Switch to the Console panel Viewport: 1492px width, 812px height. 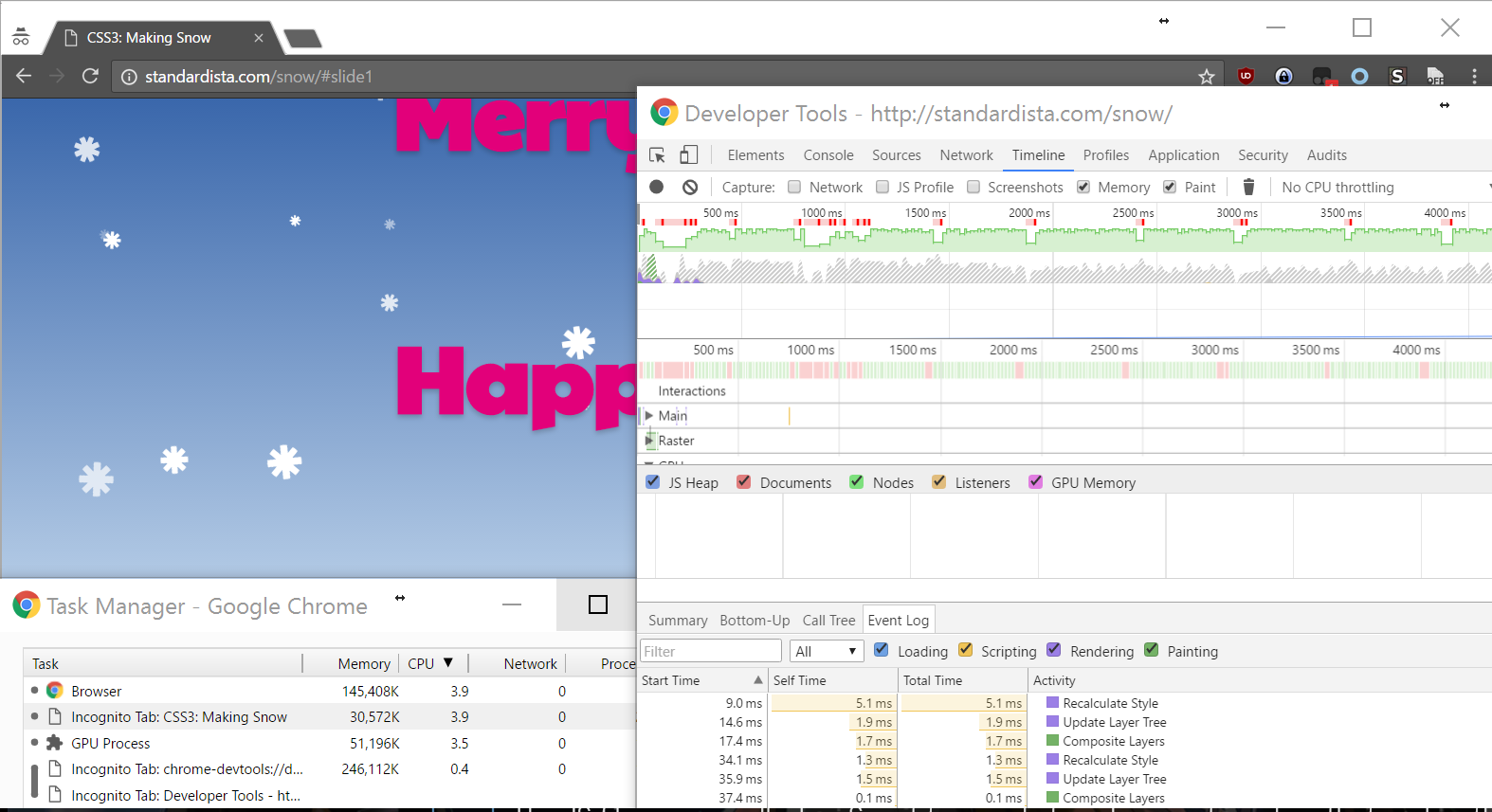click(x=828, y=155)
